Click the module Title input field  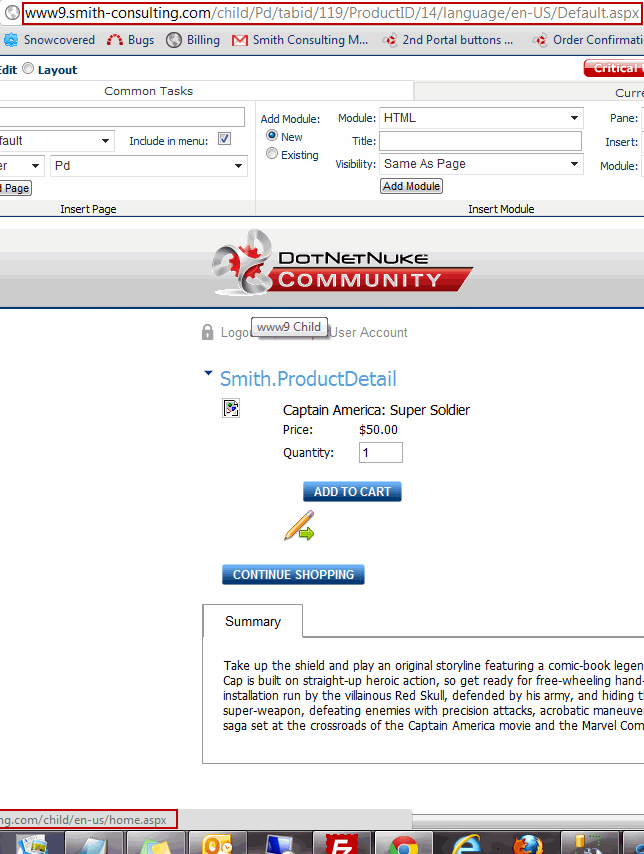pos(481,141)
